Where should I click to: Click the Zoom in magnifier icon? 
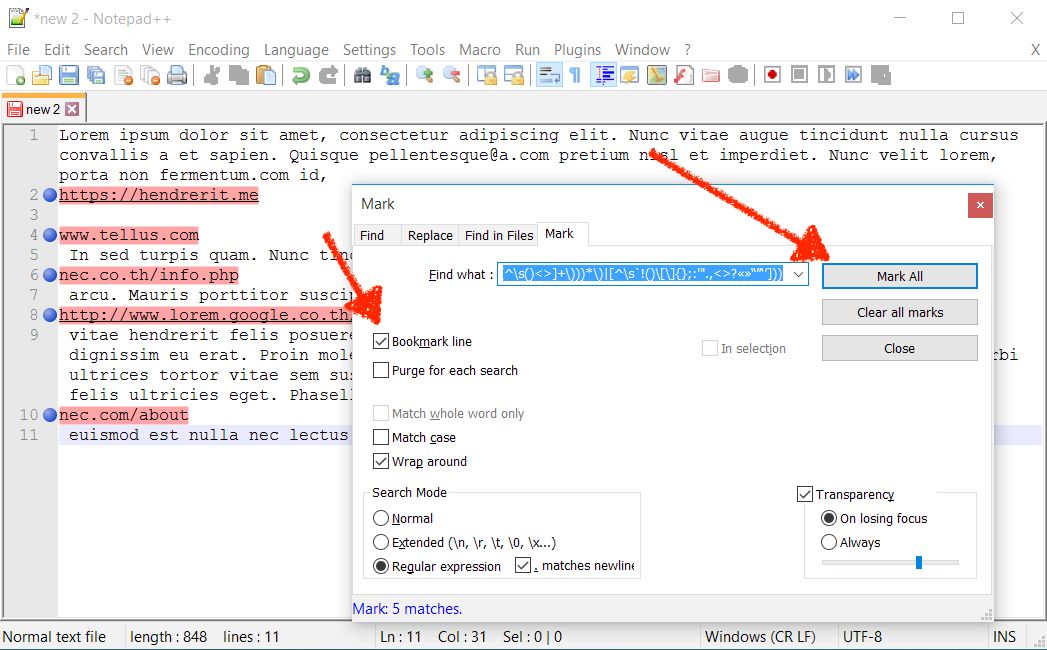point(425,75)
